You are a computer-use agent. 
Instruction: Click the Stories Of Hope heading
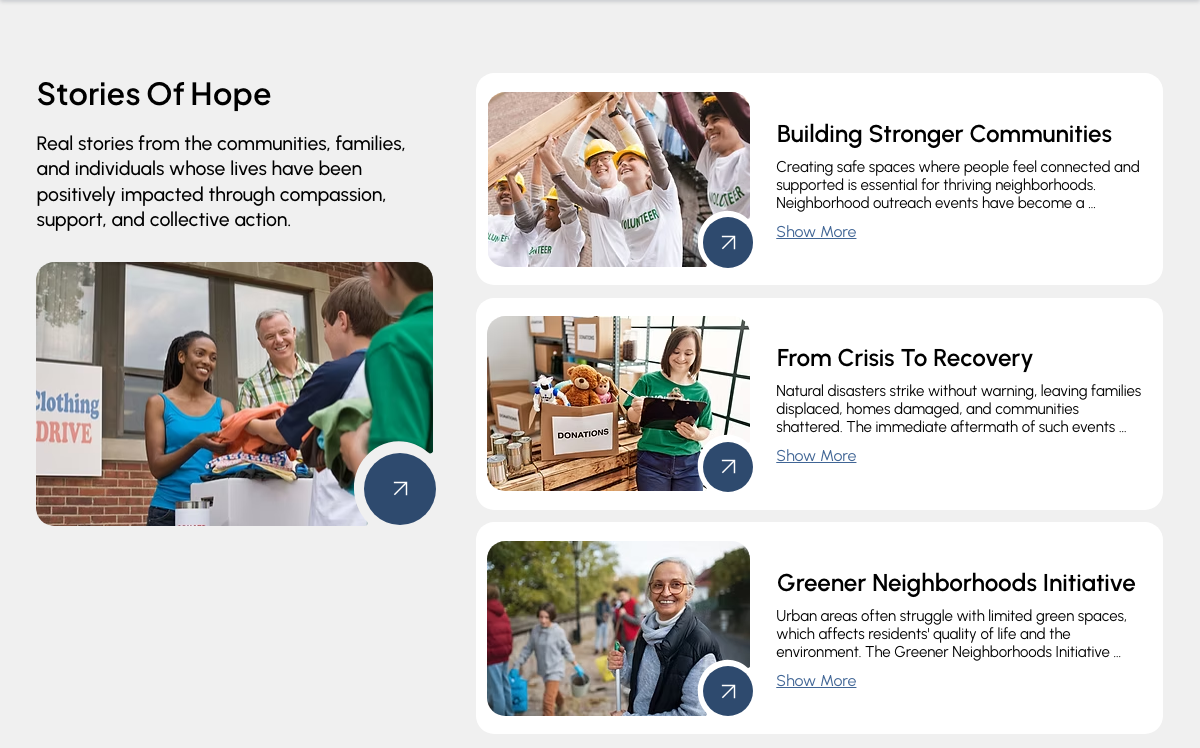click(154, 94)
